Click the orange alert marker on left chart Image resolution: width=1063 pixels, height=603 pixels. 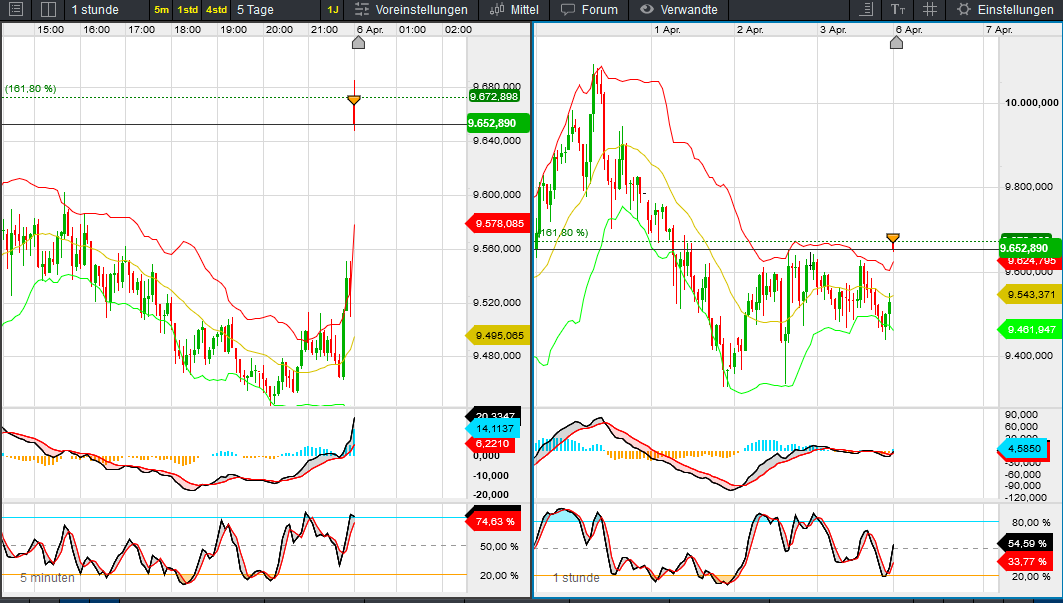pos(354,100)
